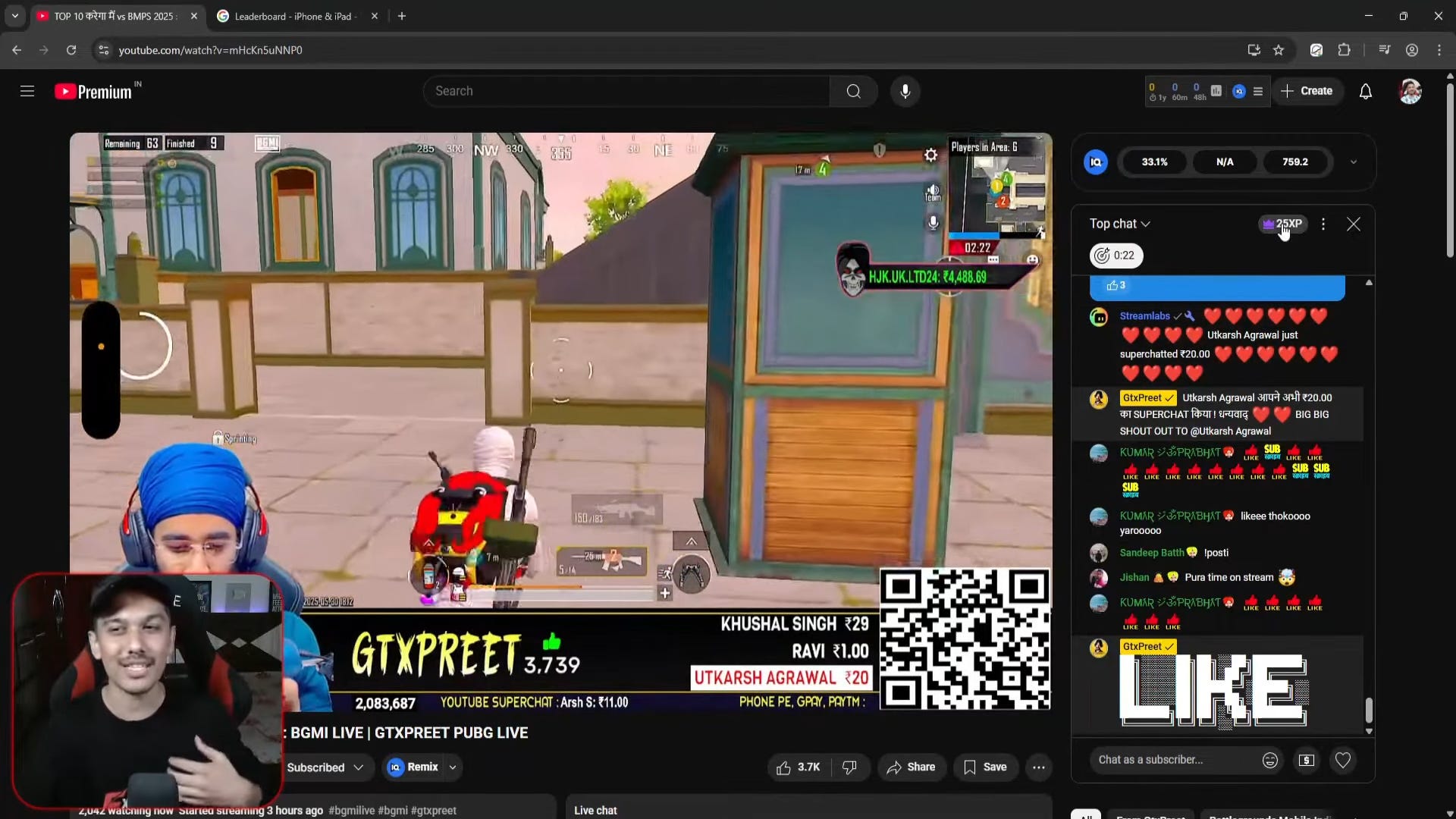The width and height of the screenshot is (1456, 819).
Task: Click the N/A vidIQ pill
Action: pyautogui.click(x=1225, y=162)
